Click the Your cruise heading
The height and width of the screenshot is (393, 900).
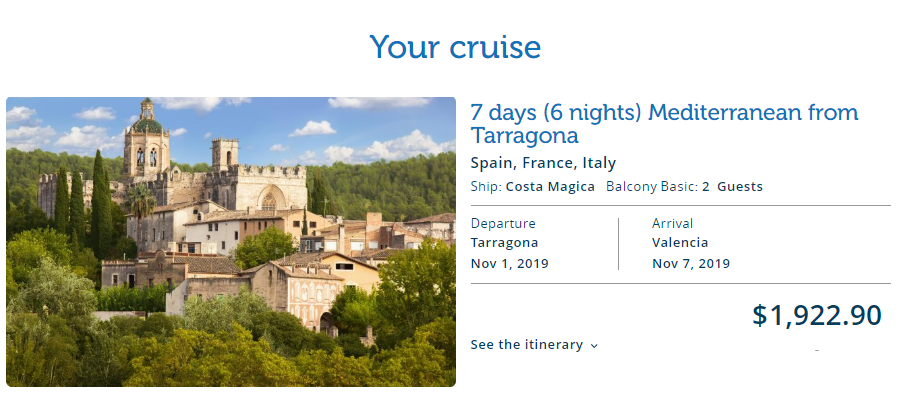pyautogui.click(x=455, y=47)
